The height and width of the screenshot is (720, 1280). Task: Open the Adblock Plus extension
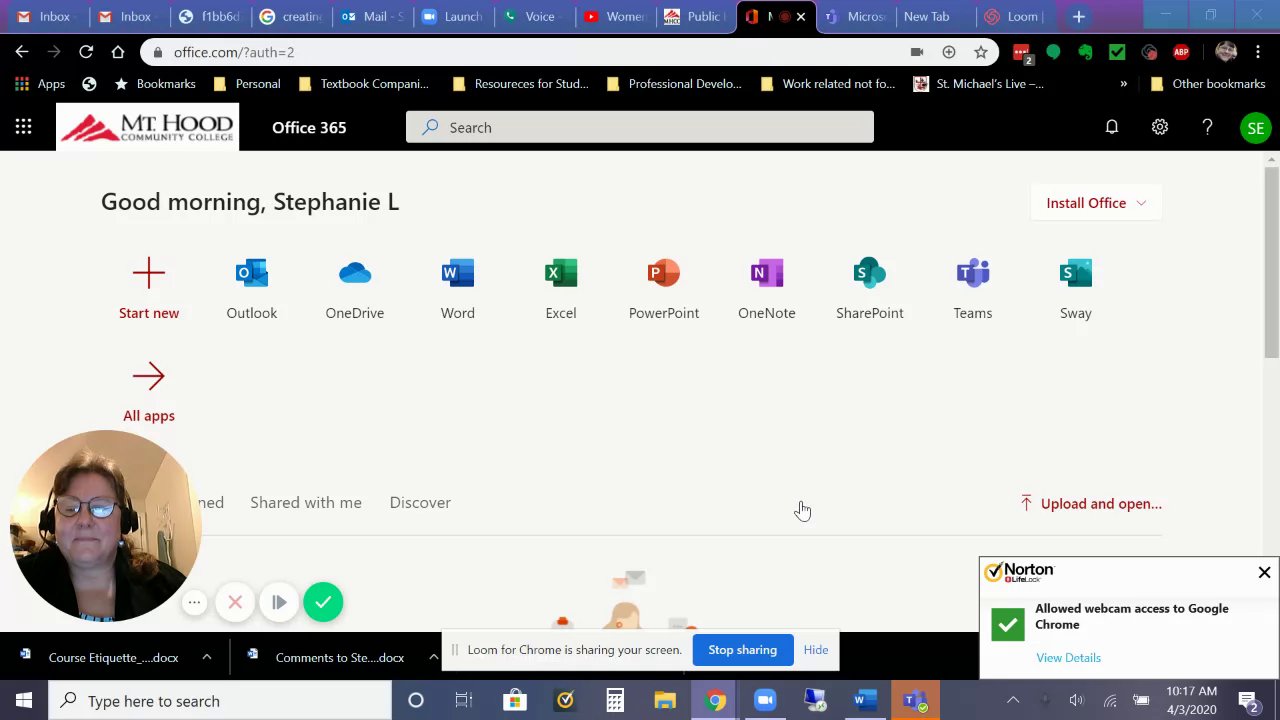(1181, 52)
